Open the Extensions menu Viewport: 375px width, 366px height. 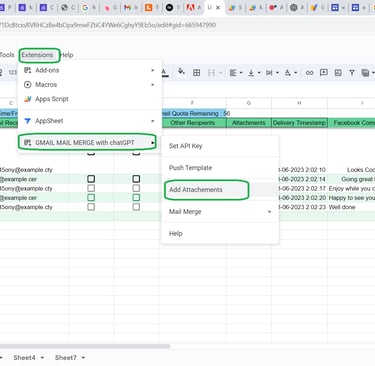(37, 55)
